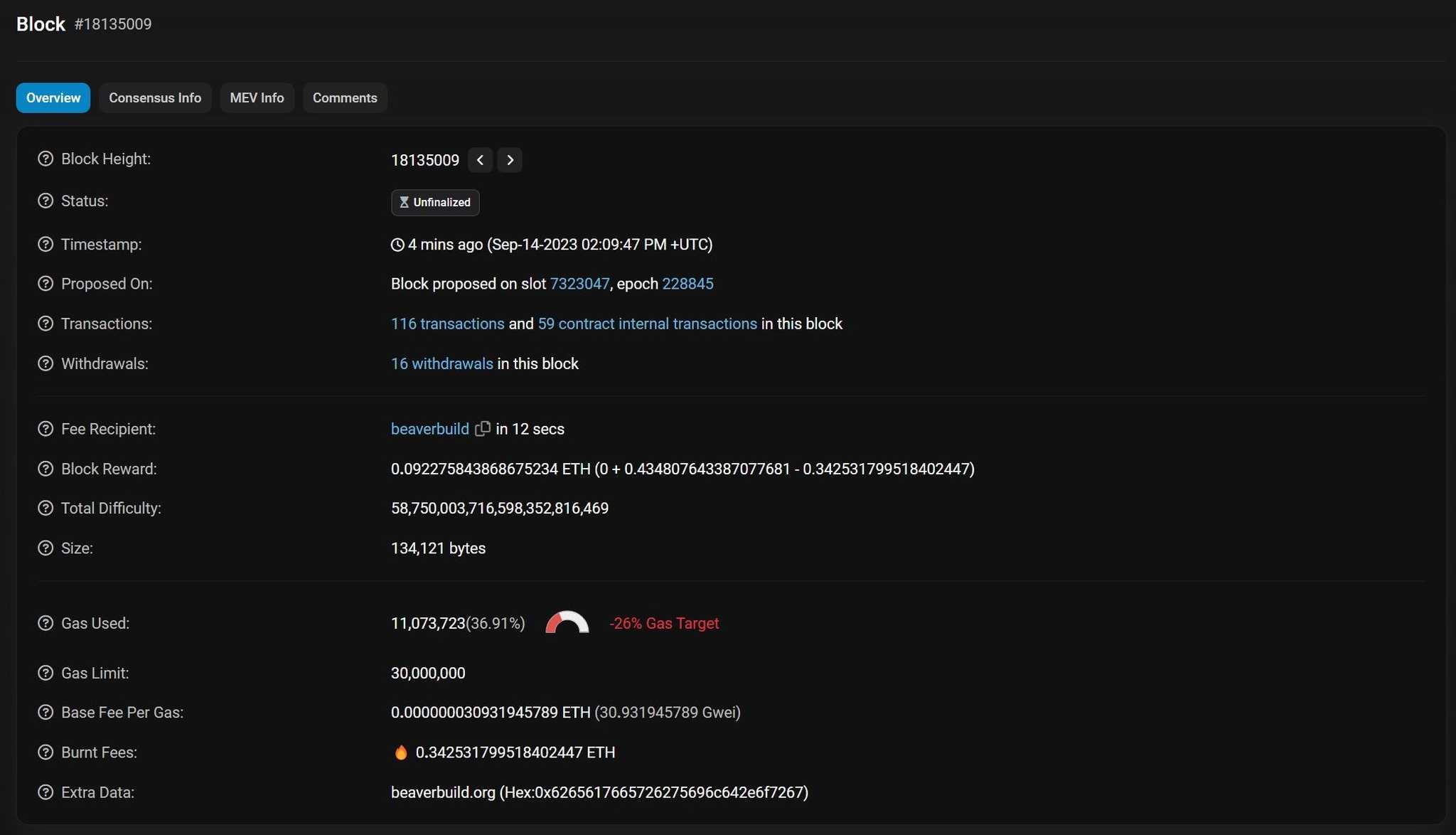Switch to the Consensus Info tab
This screenshot has height=835, width=1456.
(155, 97)
